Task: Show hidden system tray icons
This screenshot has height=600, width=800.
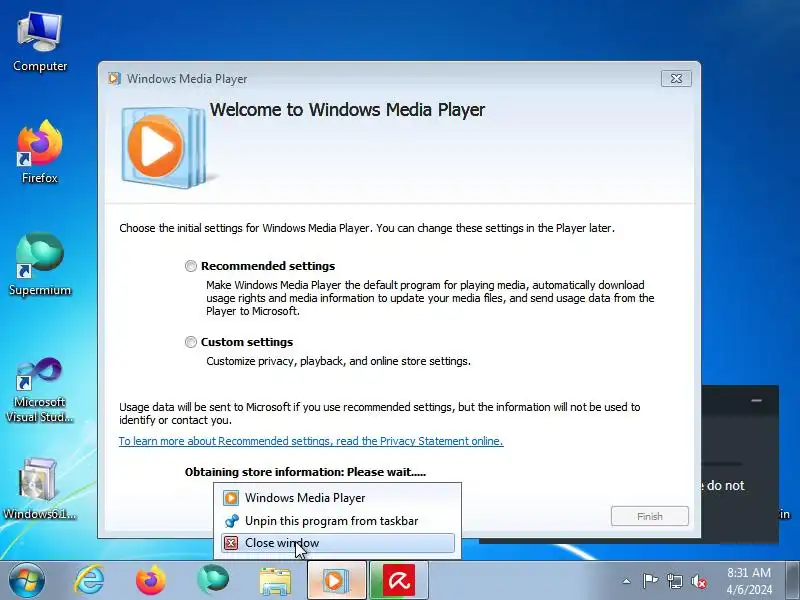Action: [x=627, y=581]
